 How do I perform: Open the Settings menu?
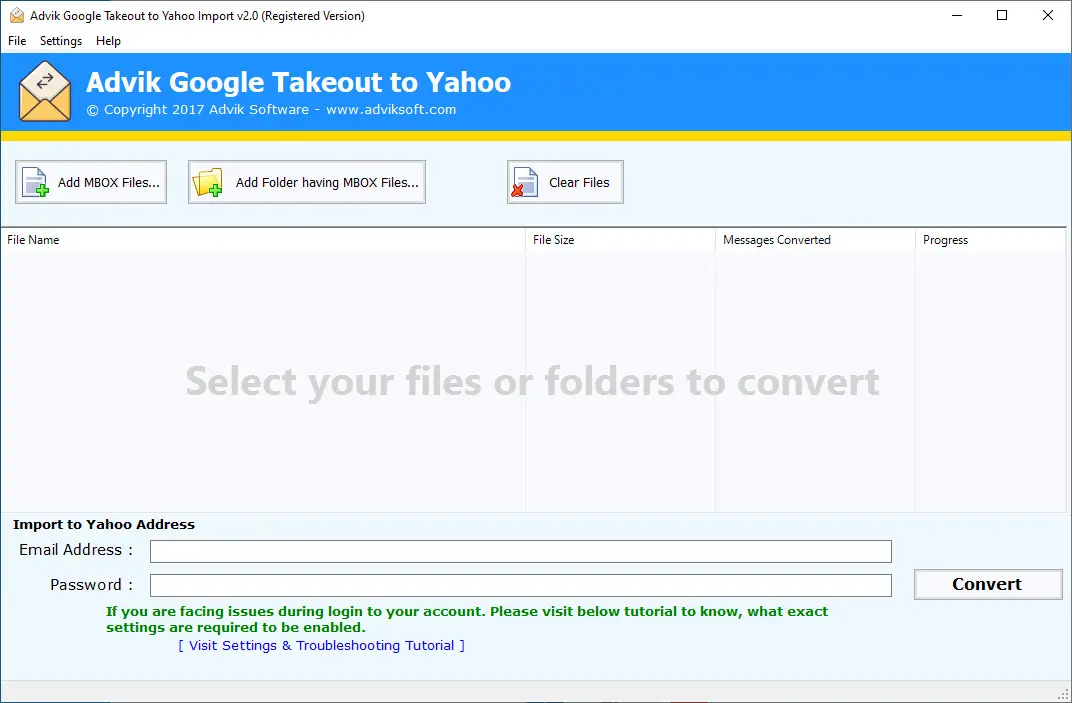pyautogui.click(x=61, y=41)
